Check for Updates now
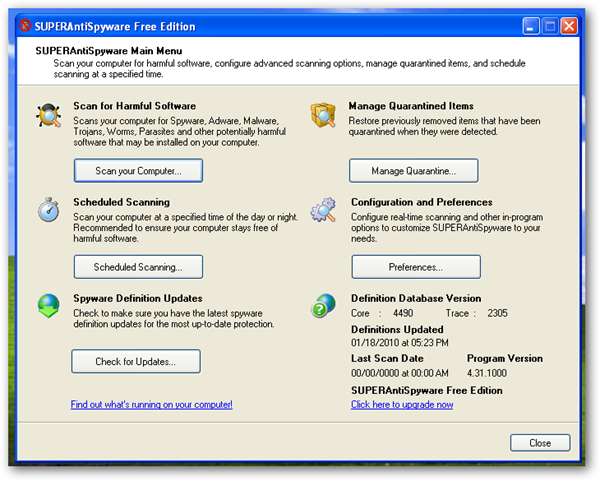Screen dimensions: 600x481 pyautogui.click(x=136, y=361)
